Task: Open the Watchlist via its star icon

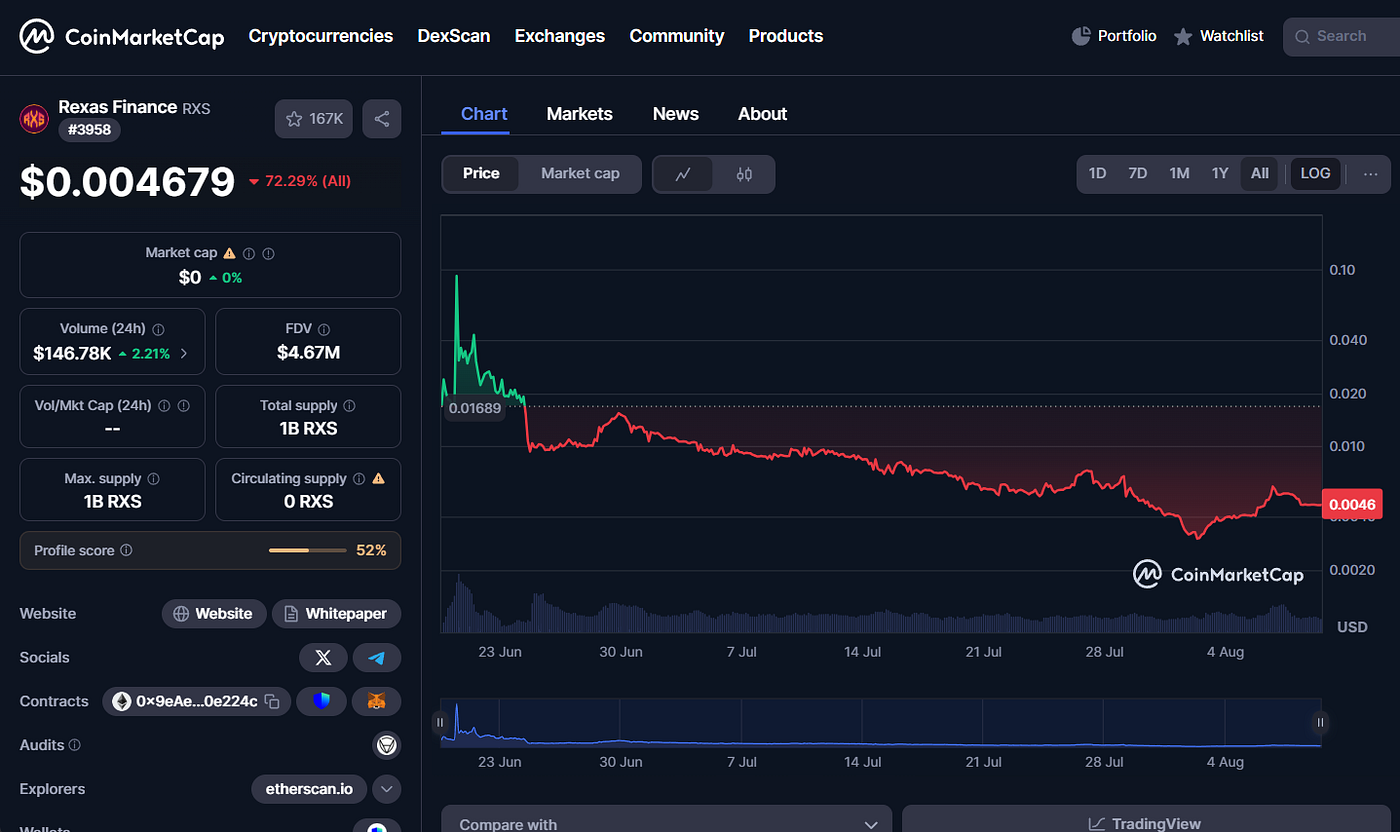Action: 1183,36
